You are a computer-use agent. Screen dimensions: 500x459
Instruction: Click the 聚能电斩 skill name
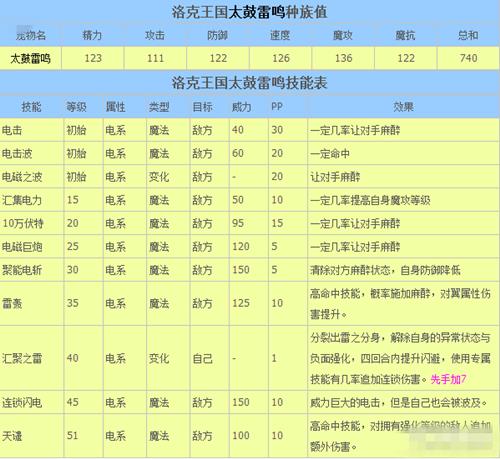(22, 270)
